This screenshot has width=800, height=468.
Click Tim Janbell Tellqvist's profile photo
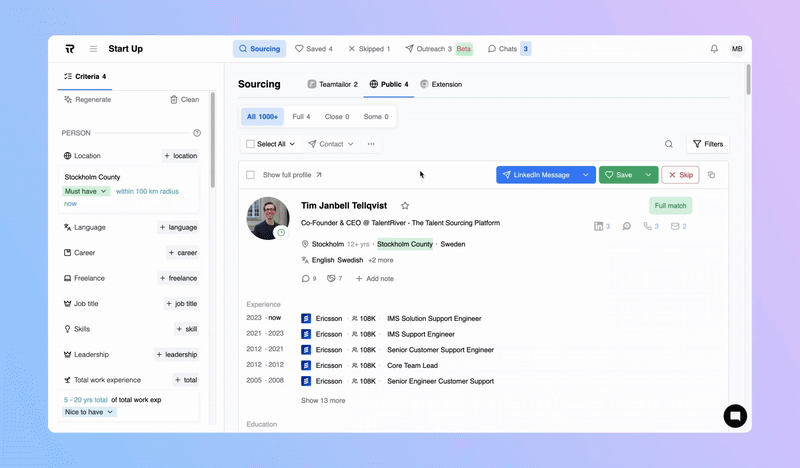pos(268,218)
